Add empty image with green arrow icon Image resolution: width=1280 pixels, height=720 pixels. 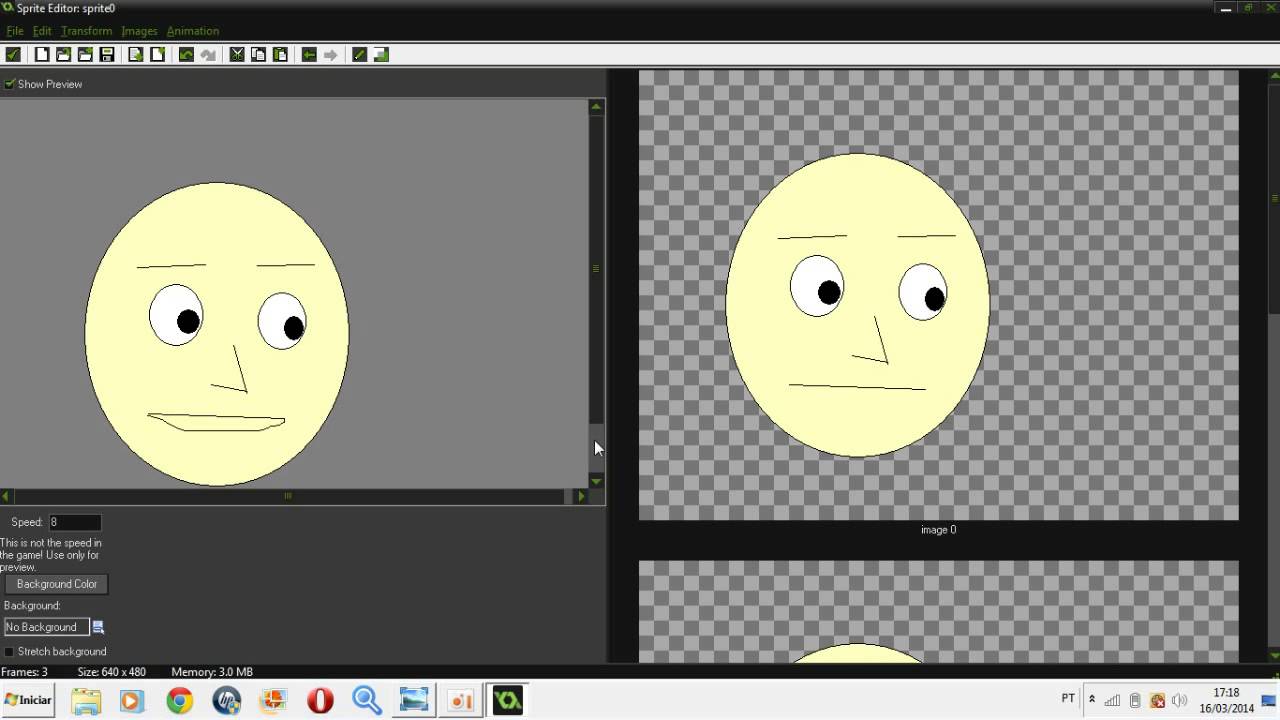pyautogui.click(x=135, y=55)
